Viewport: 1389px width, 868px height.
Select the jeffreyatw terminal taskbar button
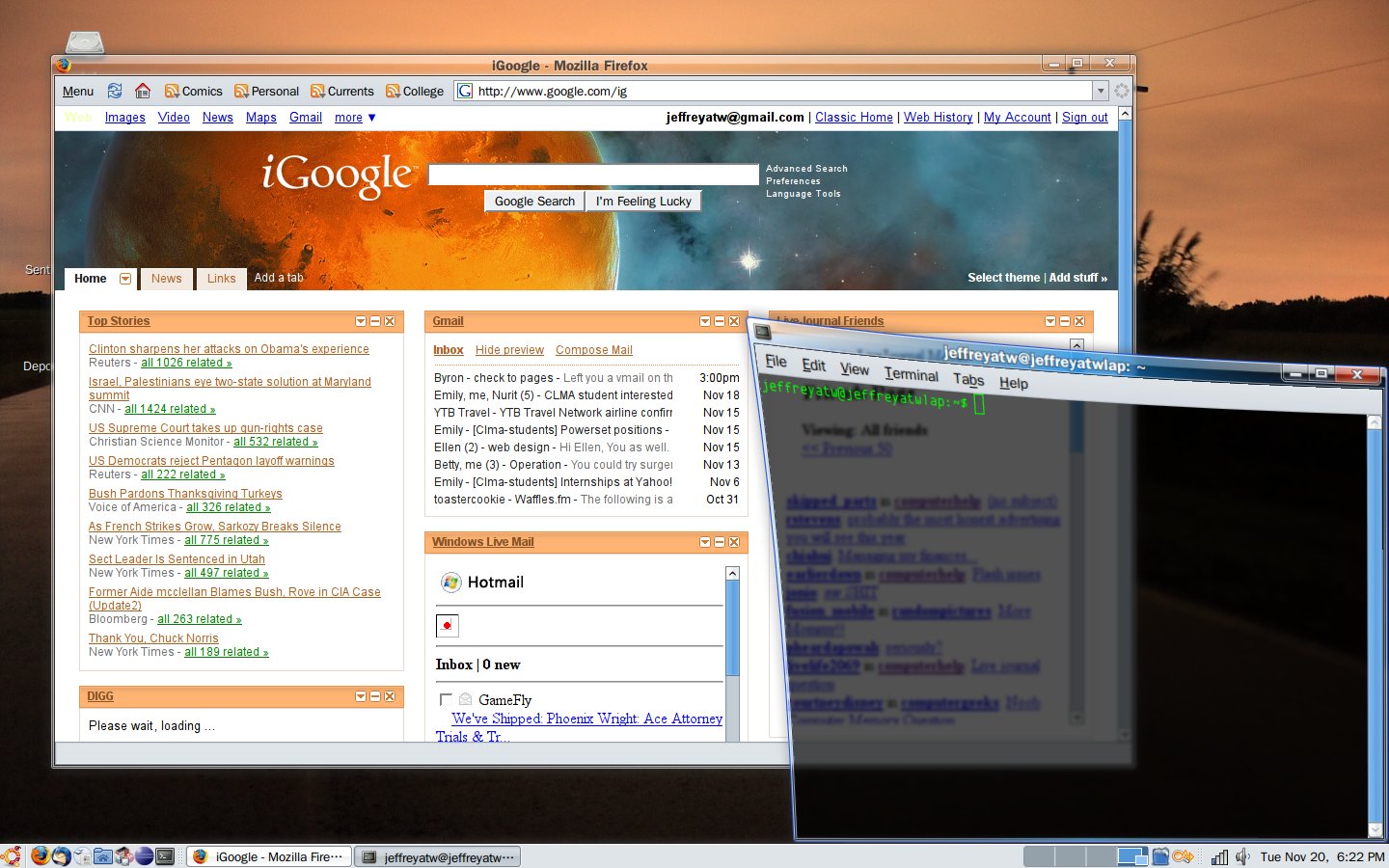437,856
